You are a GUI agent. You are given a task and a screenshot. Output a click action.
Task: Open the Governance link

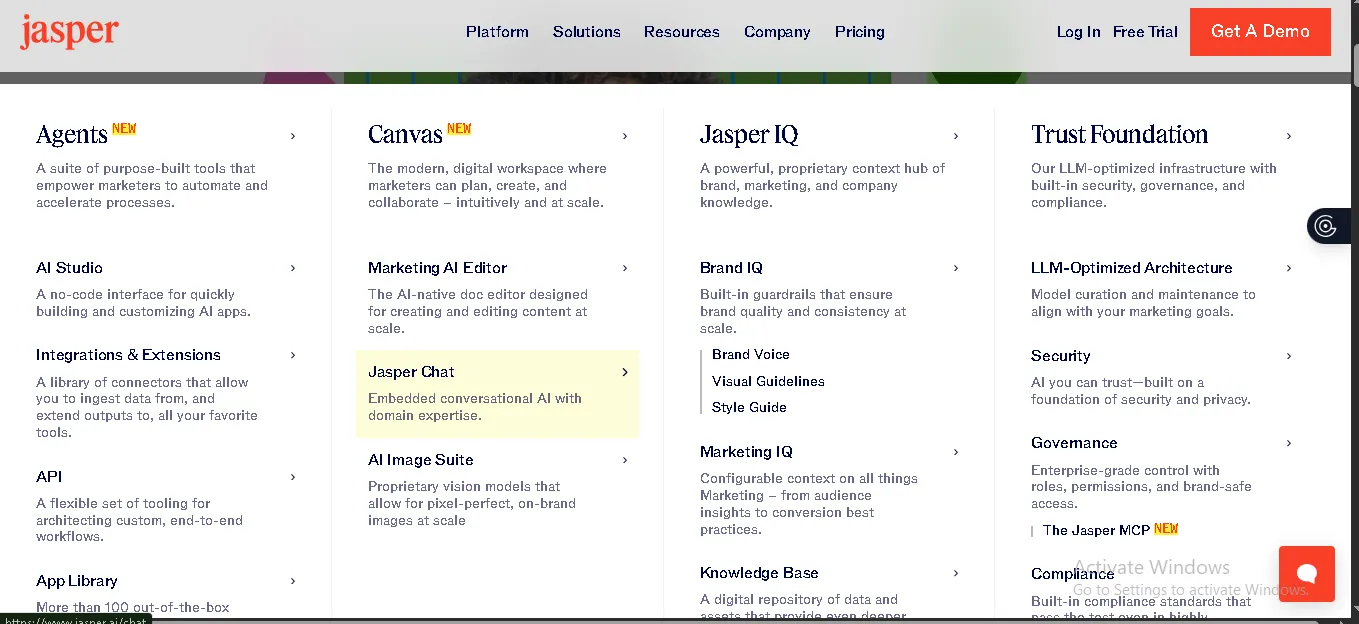click(x=1074, y=443)
